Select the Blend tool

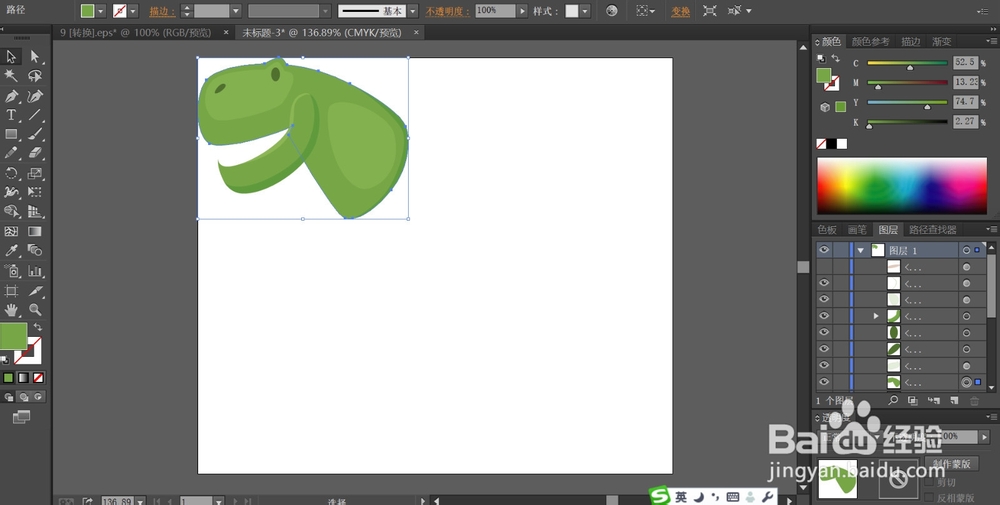[35, 251]
